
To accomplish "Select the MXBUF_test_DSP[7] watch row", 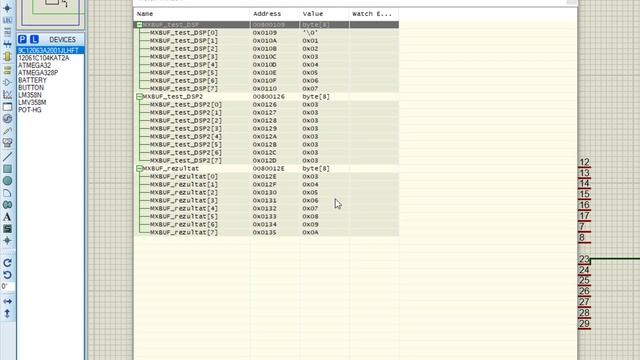I will [267, 89].
